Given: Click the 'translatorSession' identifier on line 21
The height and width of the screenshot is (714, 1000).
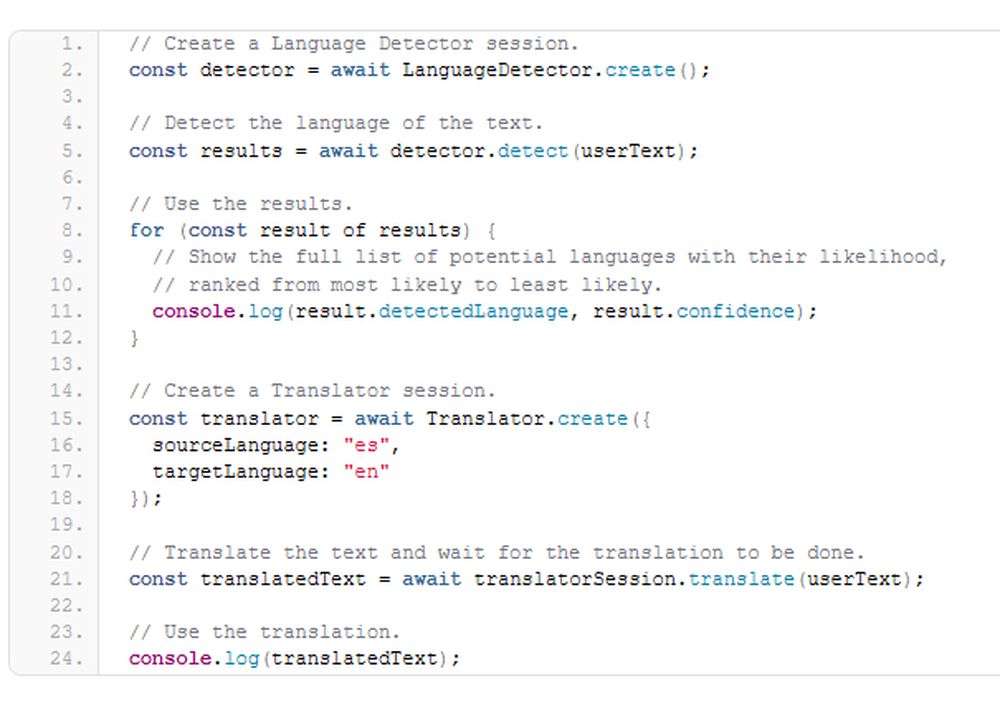Looking at the screenshot, I should (x=574, y=579).
